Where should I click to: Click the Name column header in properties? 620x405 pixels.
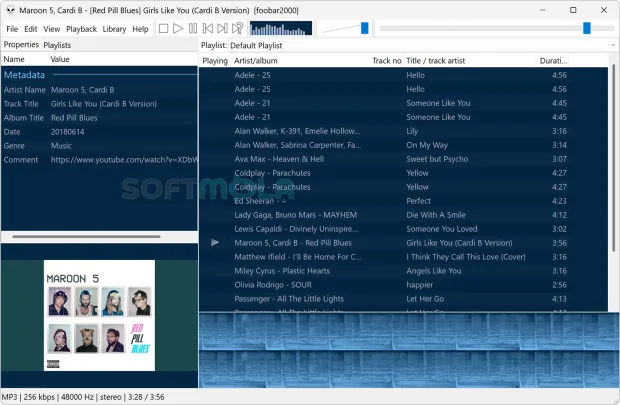[x=25, y=59]
